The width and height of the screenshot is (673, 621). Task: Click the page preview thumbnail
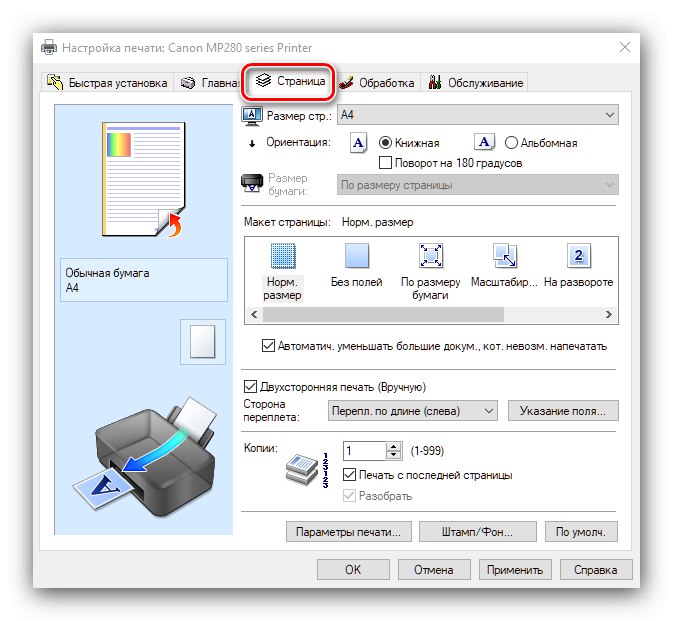point(144,179)
